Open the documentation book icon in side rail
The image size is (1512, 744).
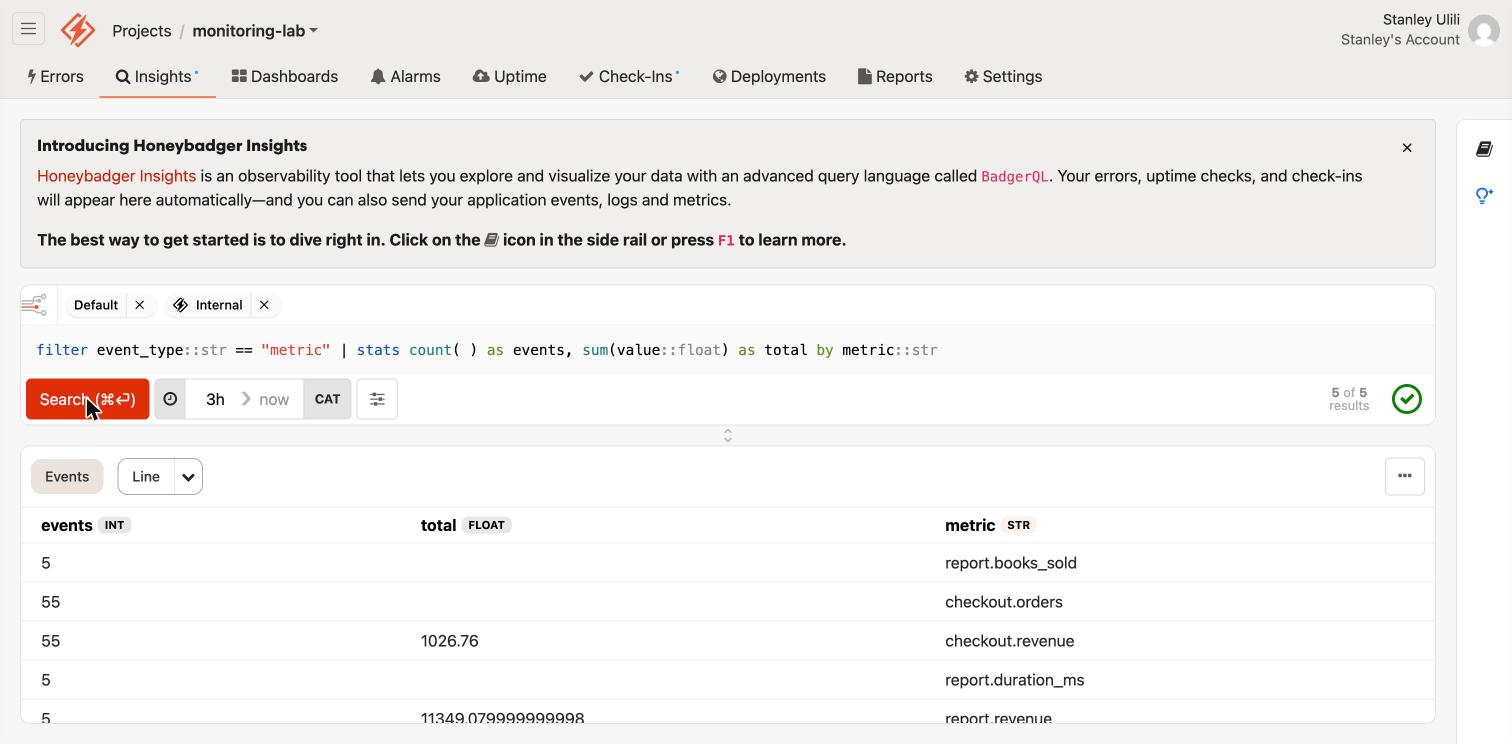coord(1484,149)
